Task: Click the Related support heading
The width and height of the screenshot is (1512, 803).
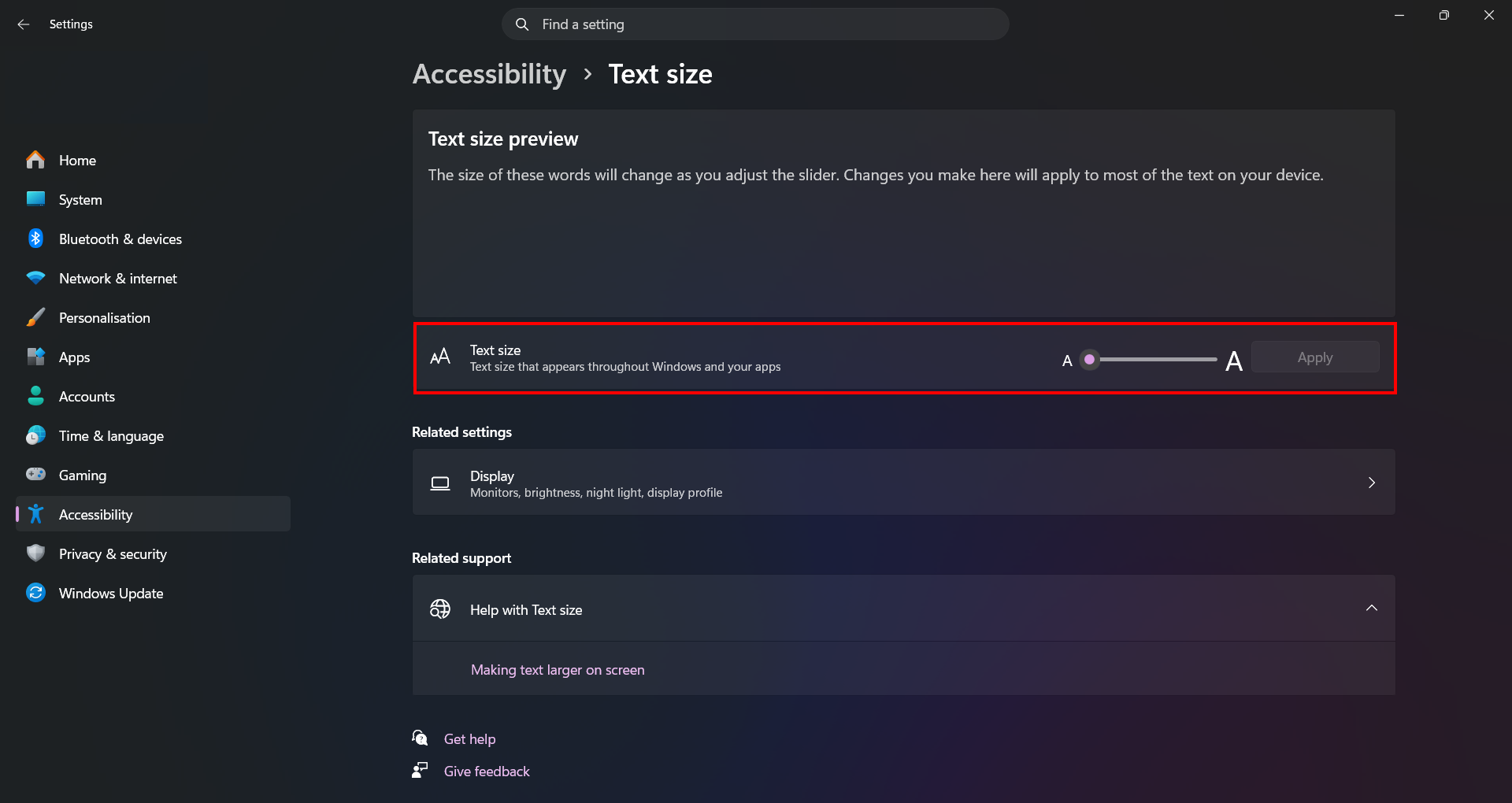Action: point(461,558)
